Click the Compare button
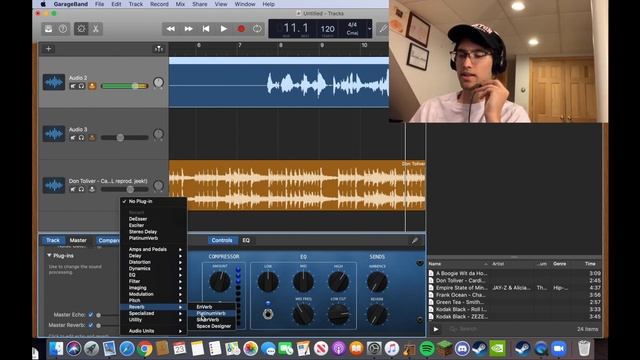Screen dimensions: 640x360 pyautogui.click(x=108, y=240)
